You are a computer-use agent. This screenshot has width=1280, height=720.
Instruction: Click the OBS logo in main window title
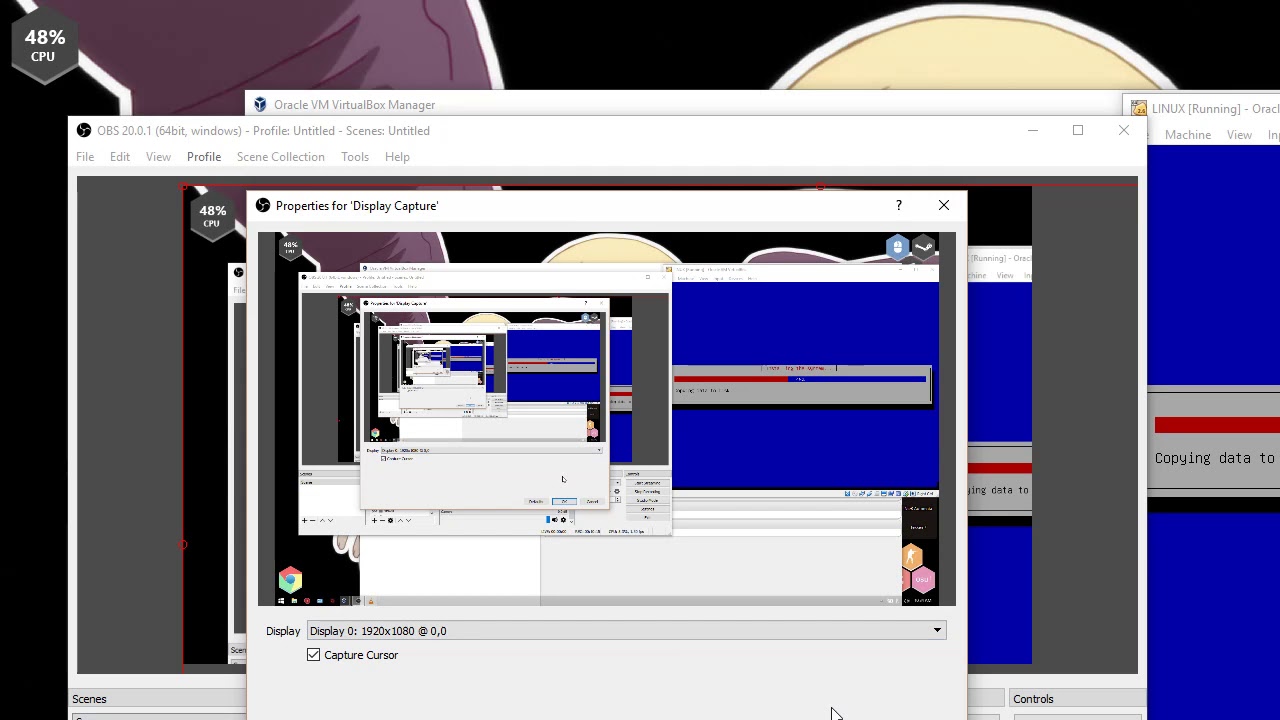click(84, 131)
